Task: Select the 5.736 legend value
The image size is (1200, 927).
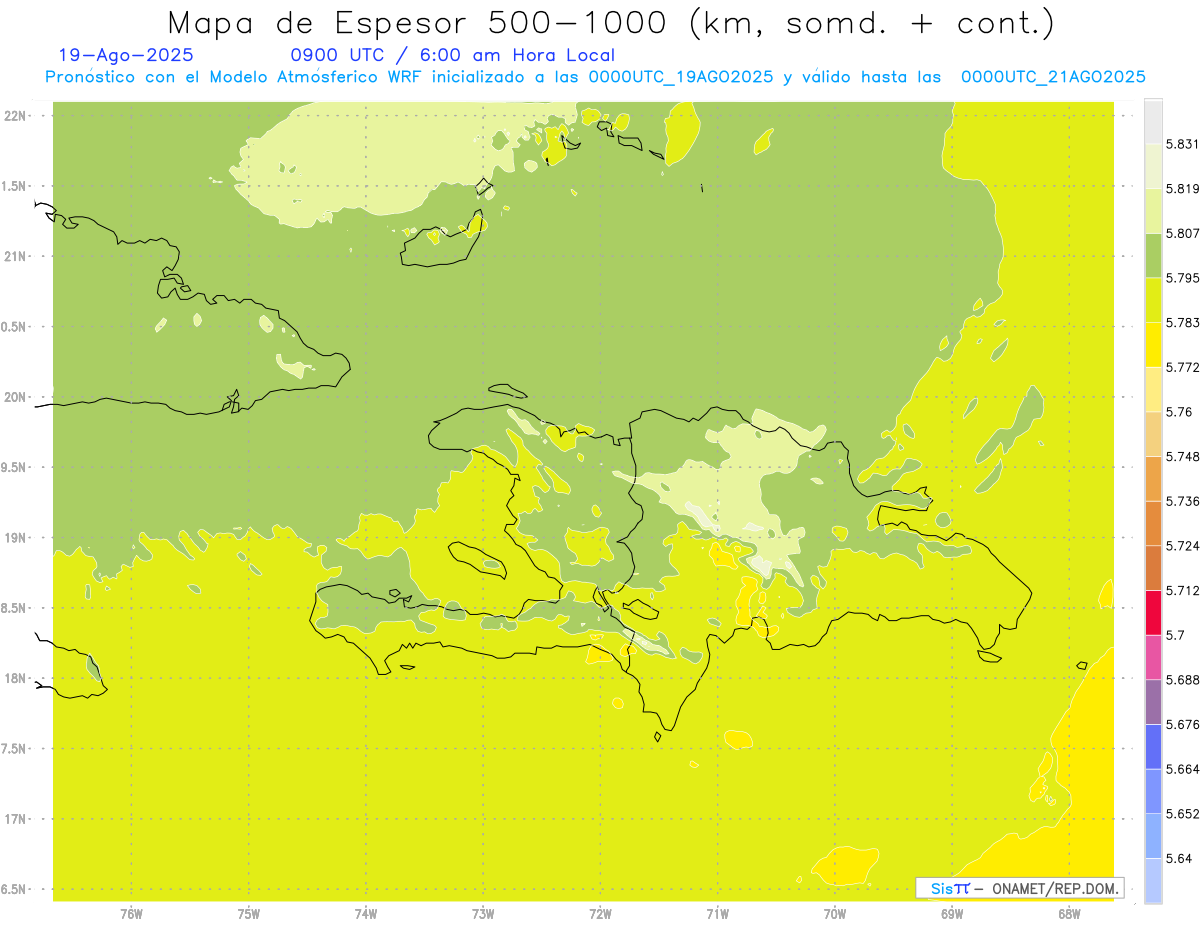Action: [x=1183, y=501]
